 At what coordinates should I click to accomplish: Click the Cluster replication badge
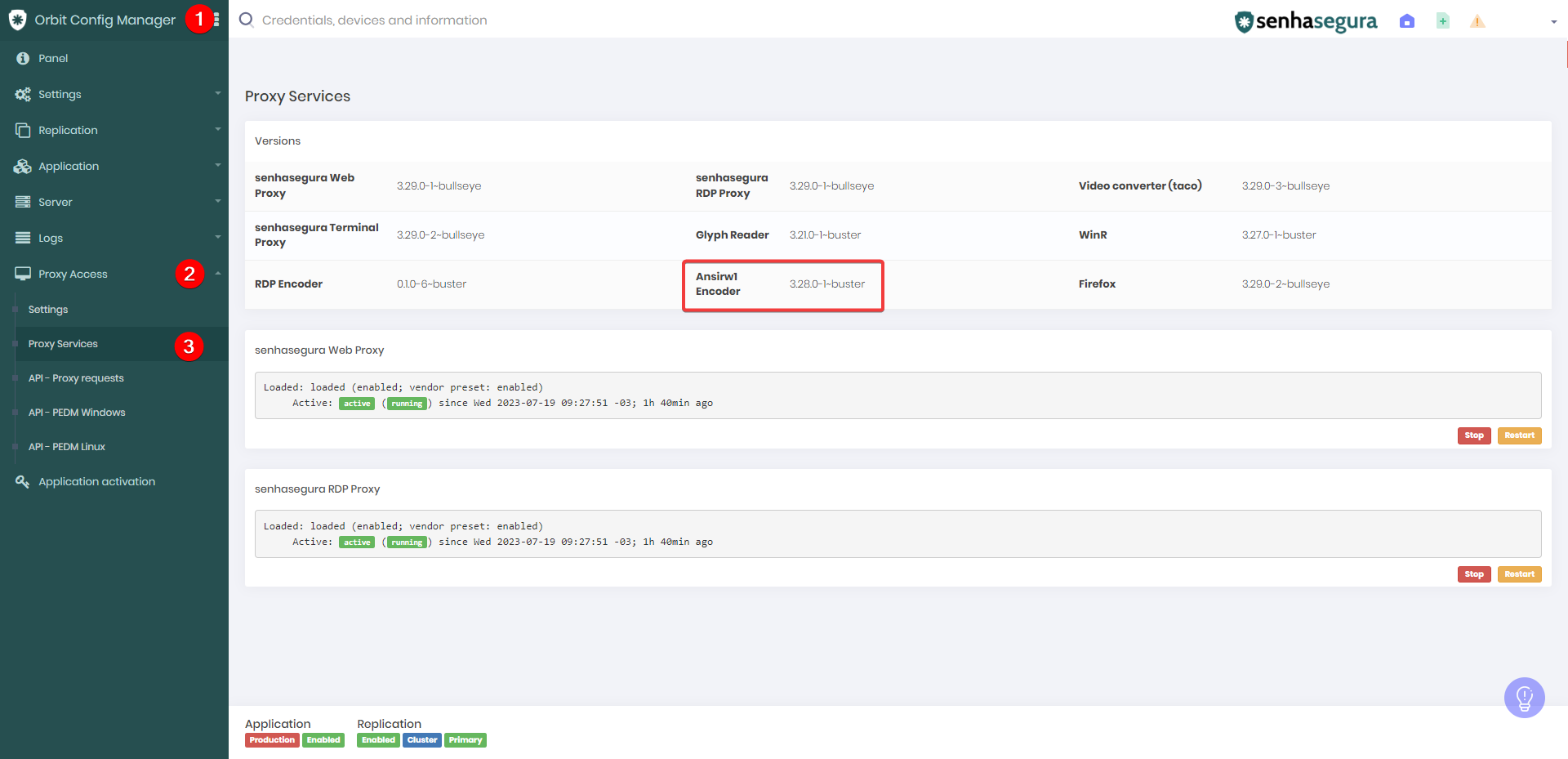pyautogui.click(x=422, y=740)
